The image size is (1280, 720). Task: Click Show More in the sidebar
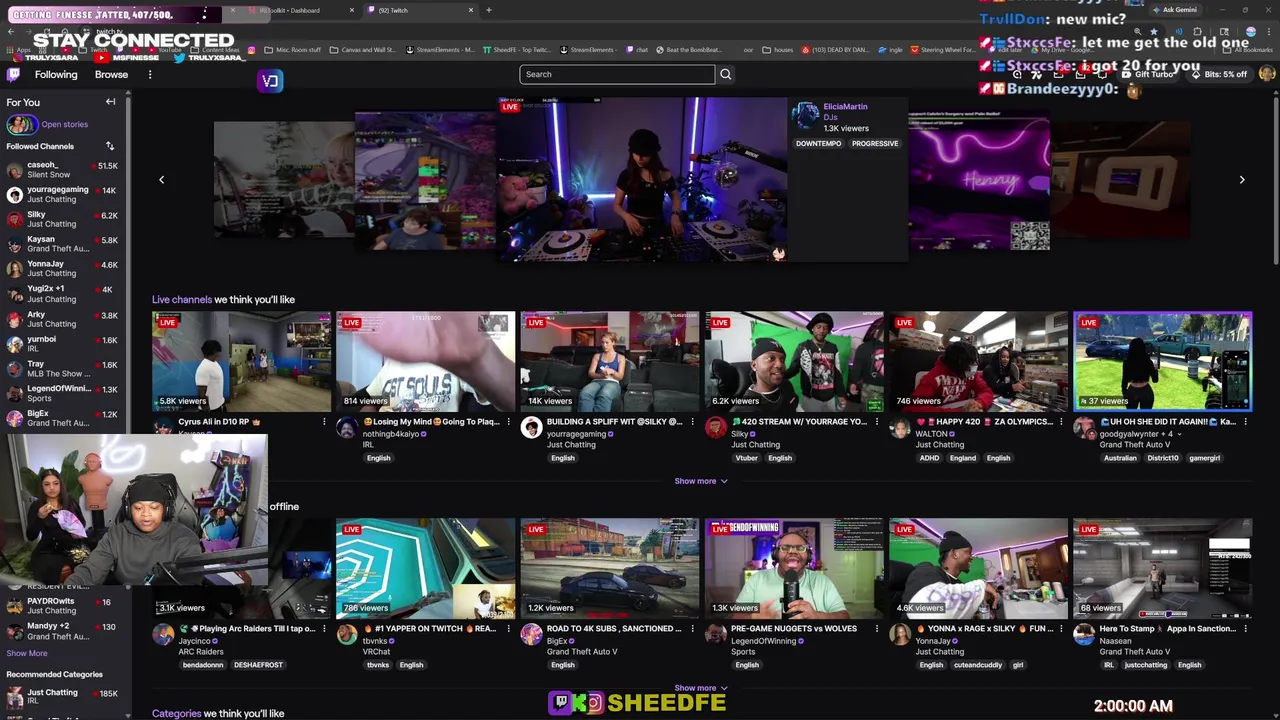(27, 653)
